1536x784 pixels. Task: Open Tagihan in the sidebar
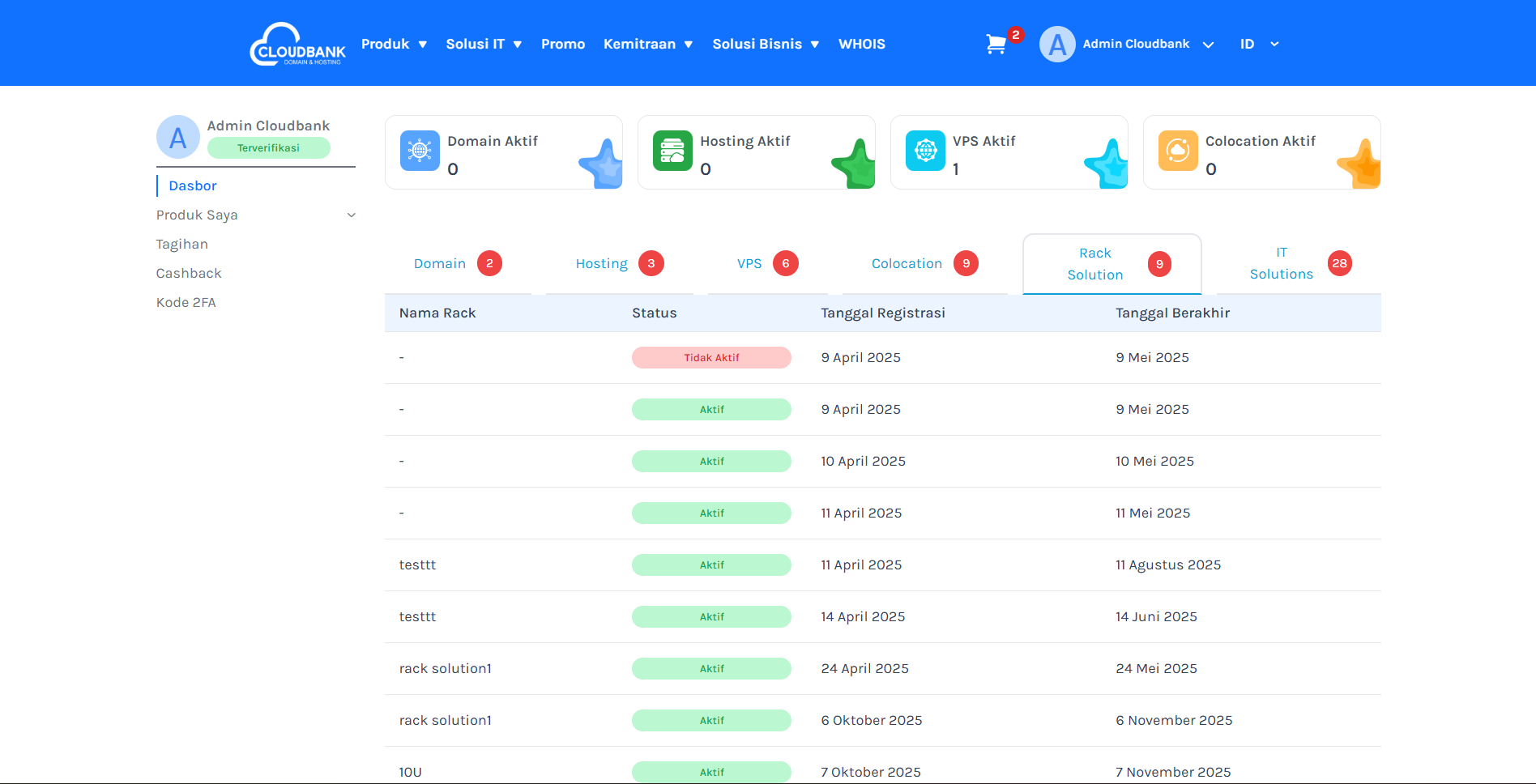coord(182,245)
